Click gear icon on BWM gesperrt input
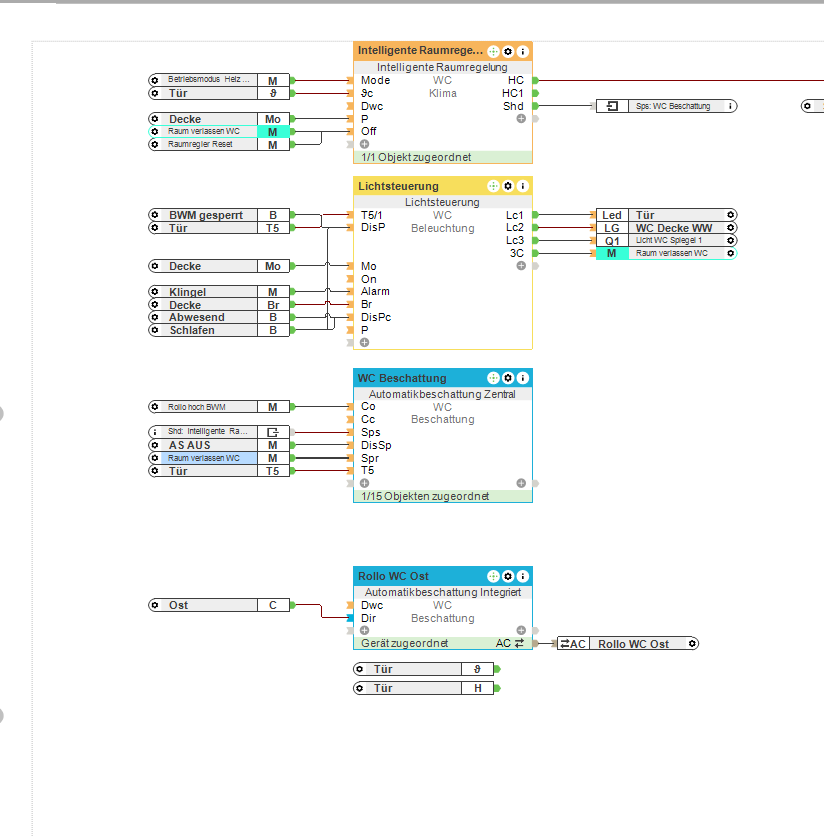The width and height of the screenshot is (824, 836). 155,215
